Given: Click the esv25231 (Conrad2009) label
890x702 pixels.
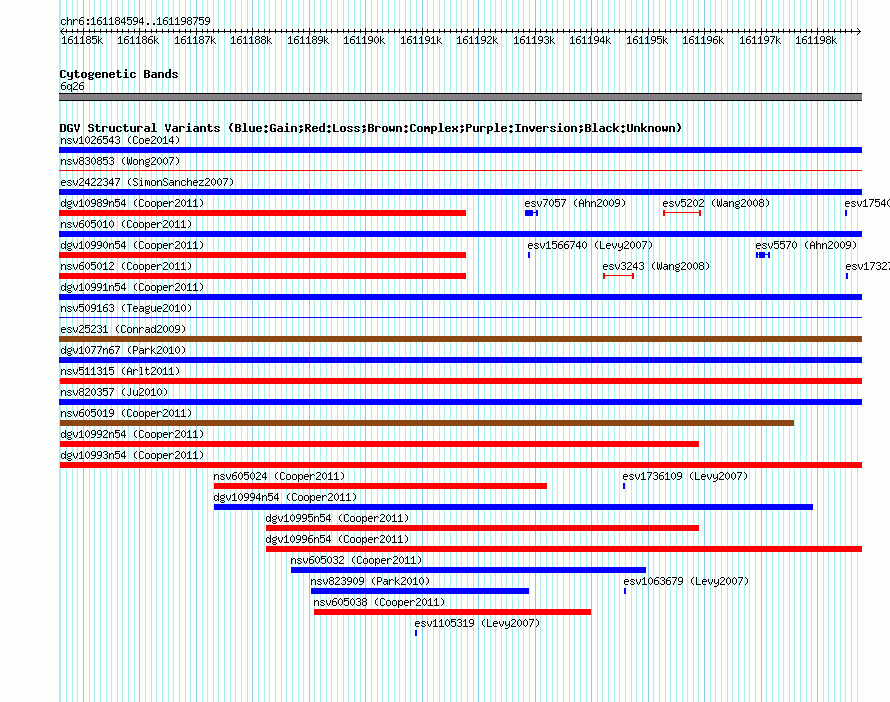Looking at the screenshot, I should 123,329.
